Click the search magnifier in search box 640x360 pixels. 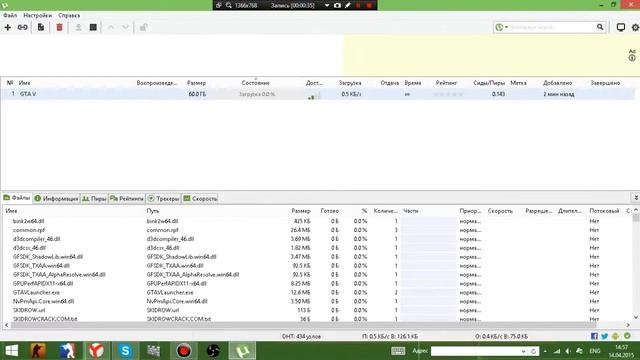pos(600,27)
